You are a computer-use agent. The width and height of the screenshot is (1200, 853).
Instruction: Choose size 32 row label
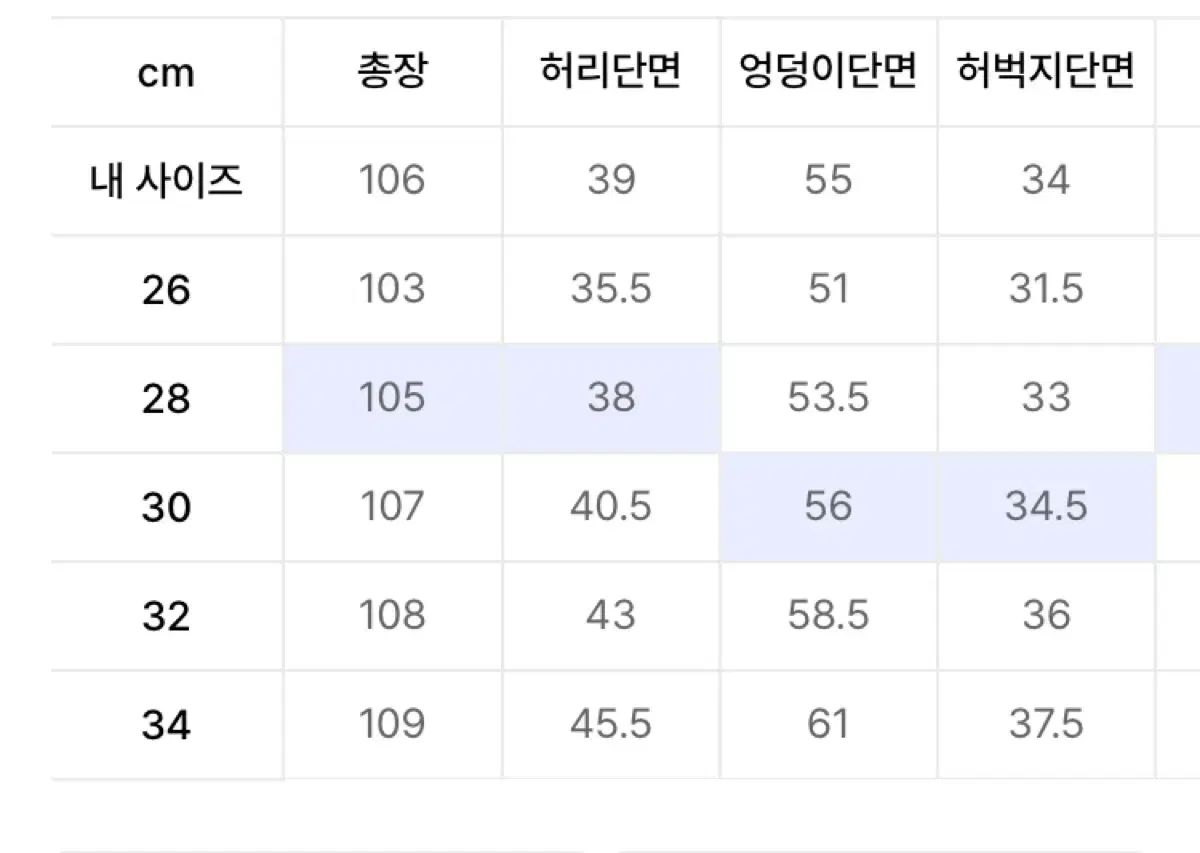click(x=166, y=616)
